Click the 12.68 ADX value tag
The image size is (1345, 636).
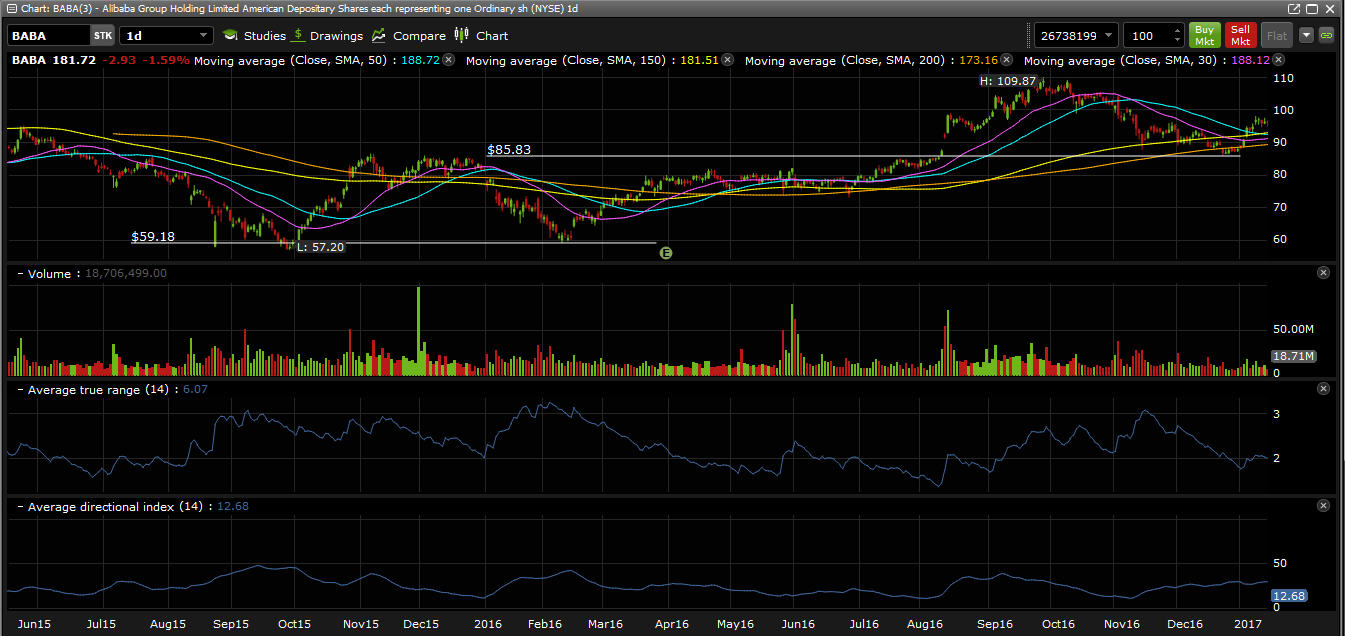1290,596
